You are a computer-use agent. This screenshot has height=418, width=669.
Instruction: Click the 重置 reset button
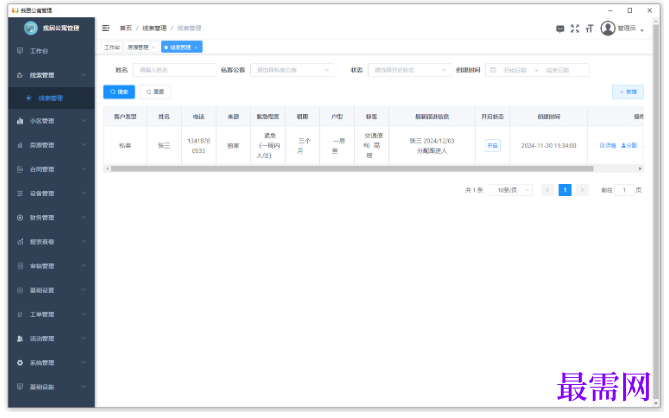point(155,92)
